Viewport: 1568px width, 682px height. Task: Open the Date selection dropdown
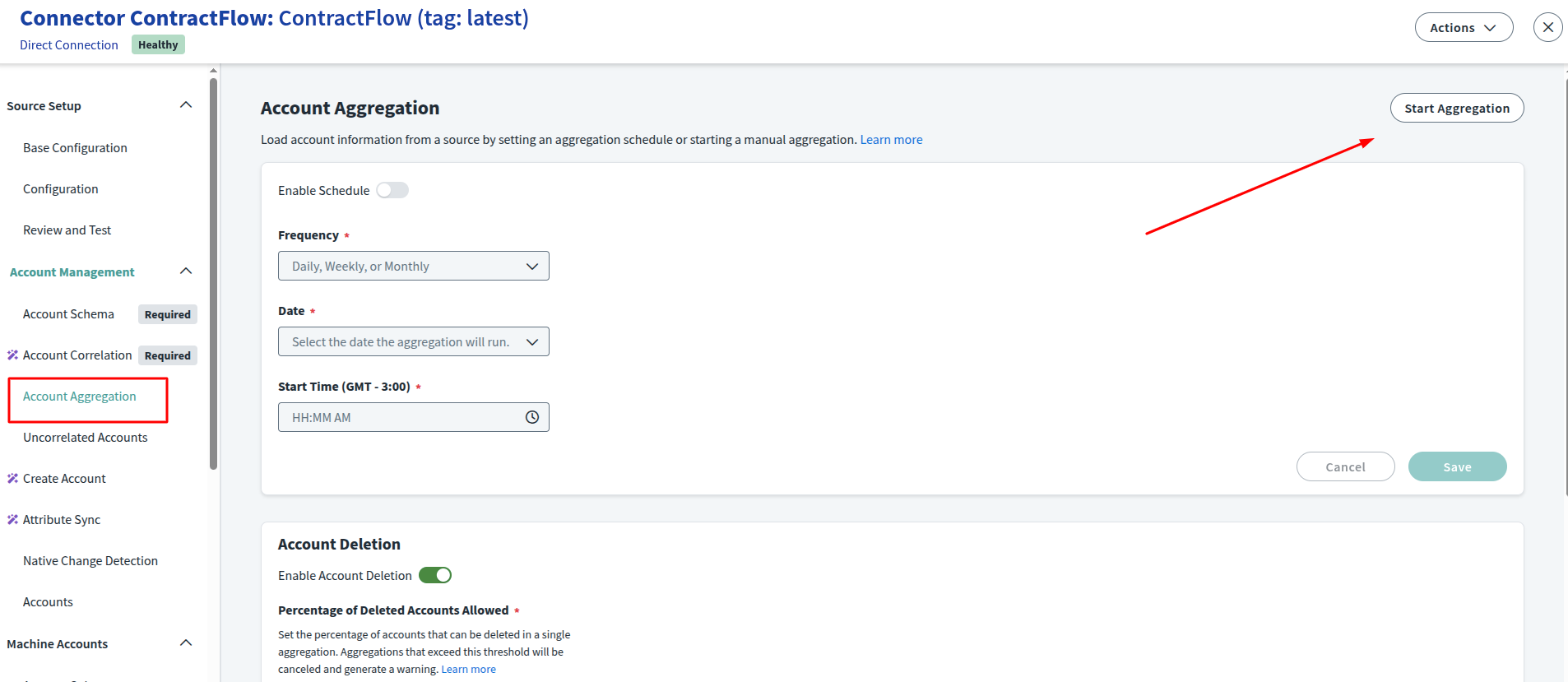tap(413, 341)
